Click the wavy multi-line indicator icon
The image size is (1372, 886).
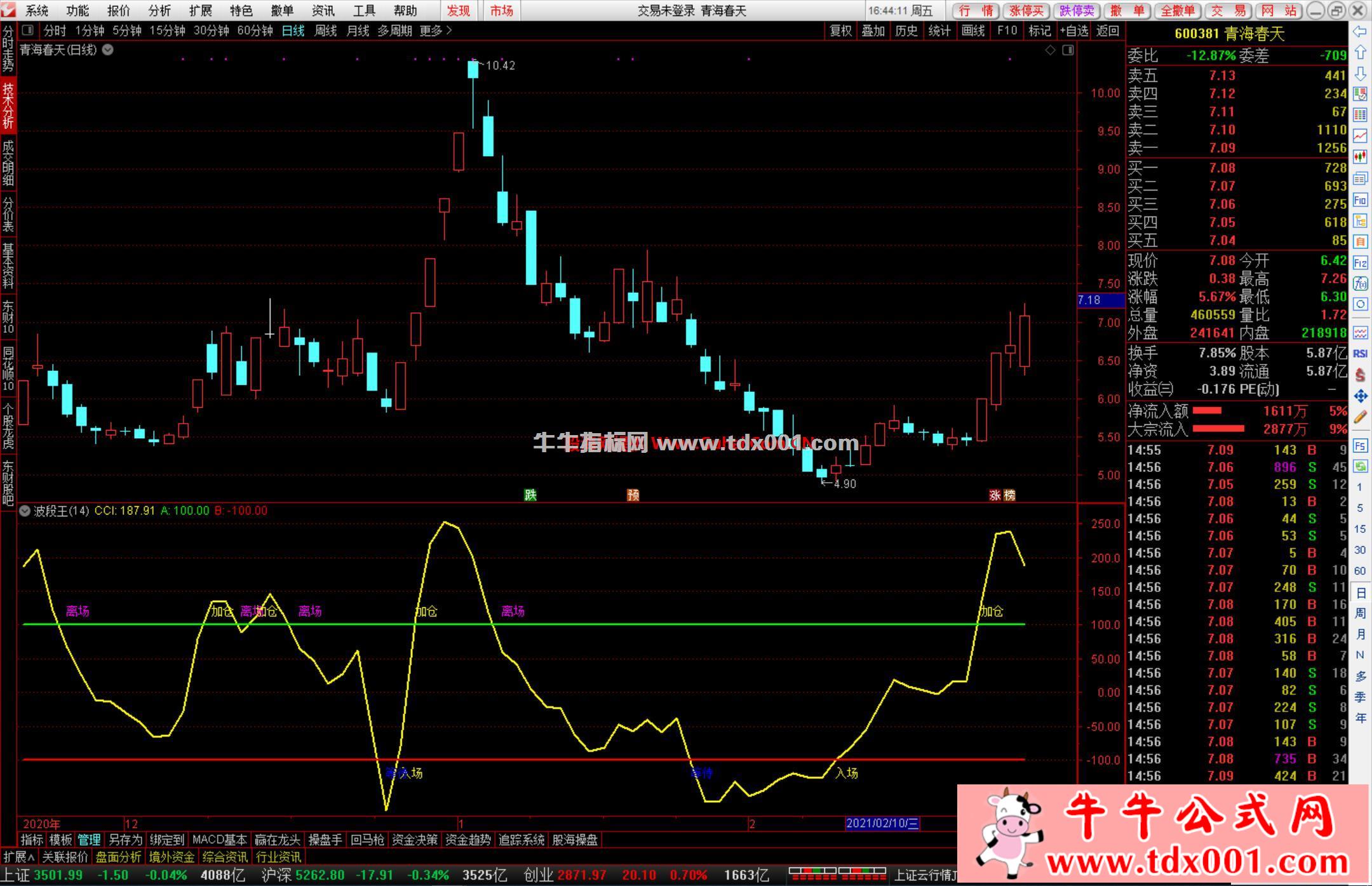(x=1360, y=333)
